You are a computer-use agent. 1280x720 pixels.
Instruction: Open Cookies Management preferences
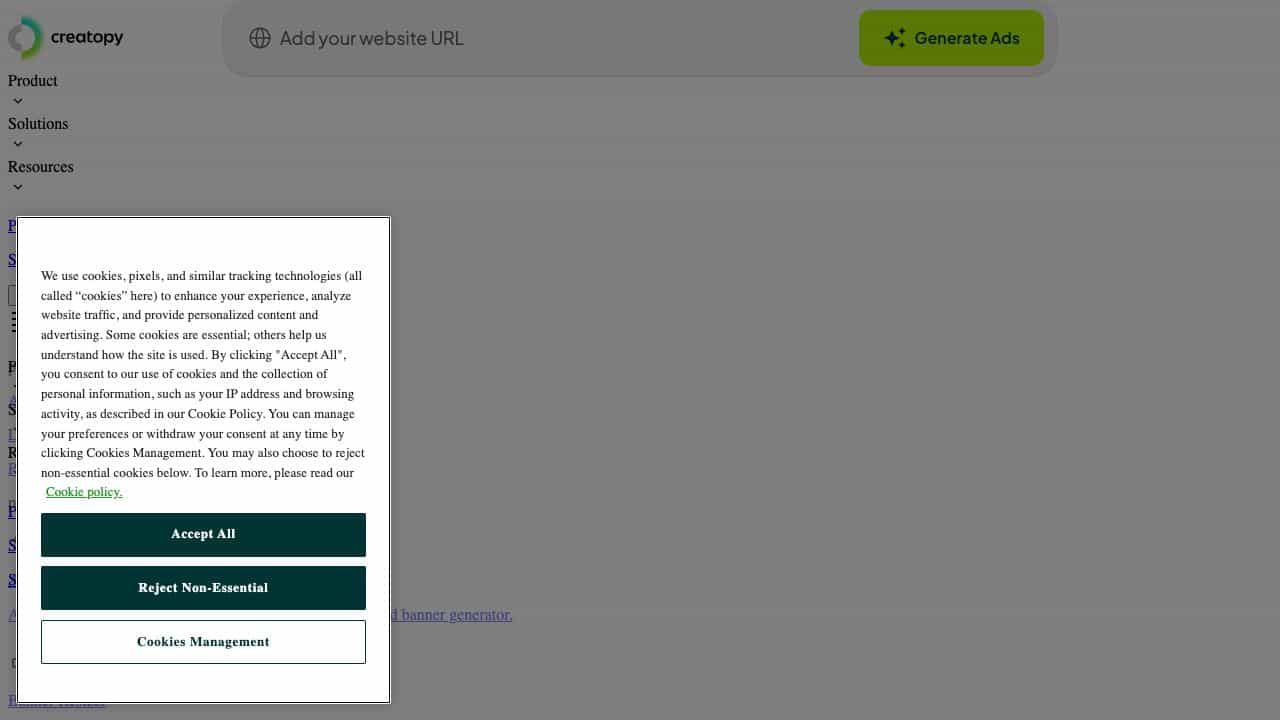203,642
